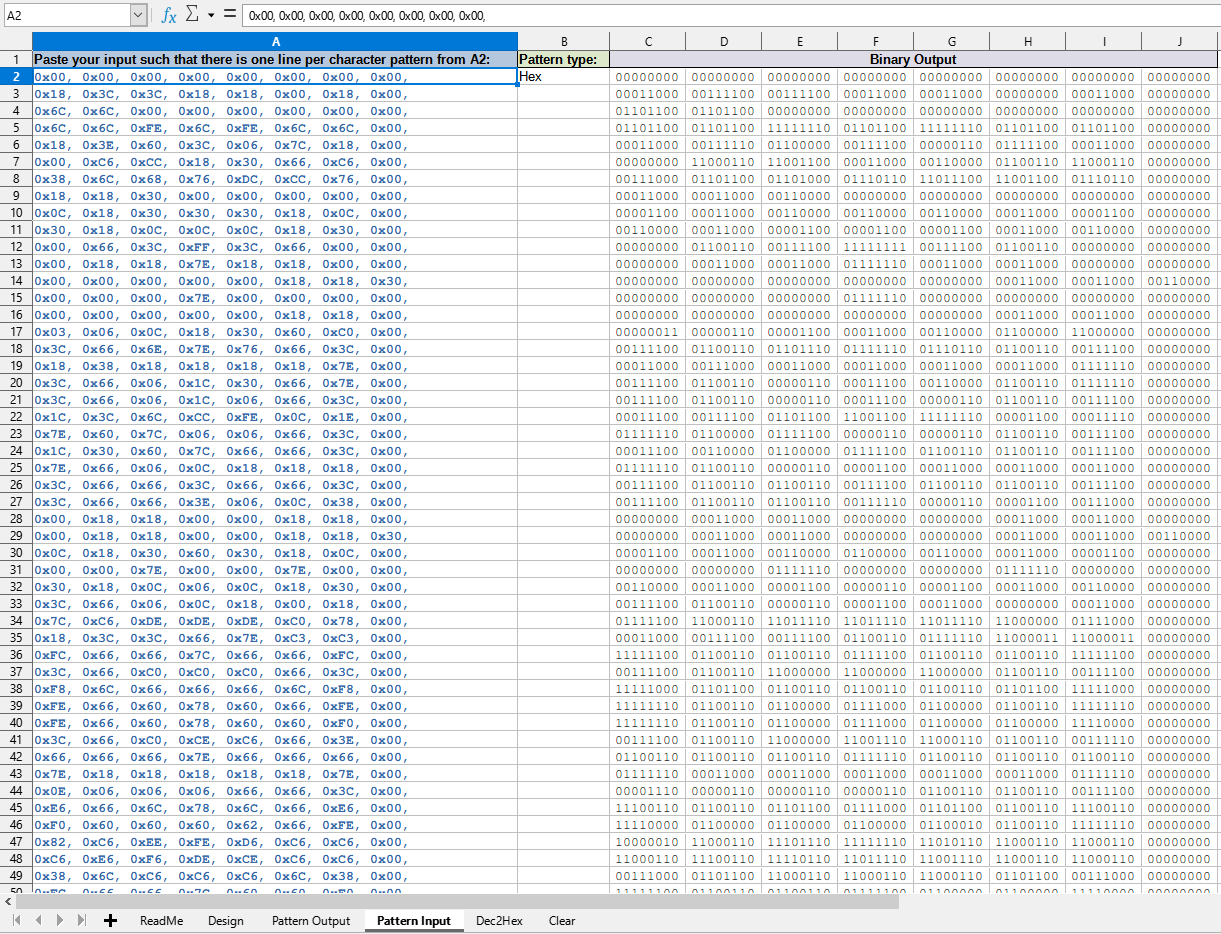Switch to the Pattern Output sheet
Screen dimensions: 1221x934
(x=311, y=921)
